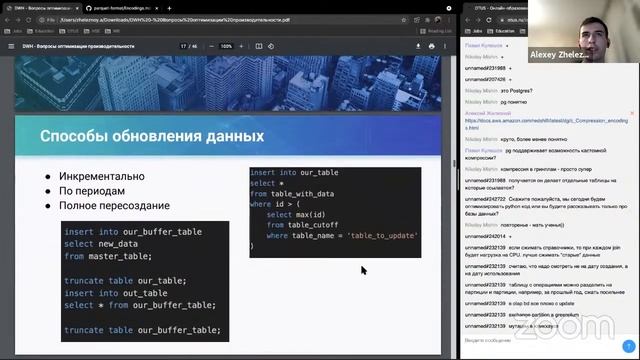Click the 'DWH - Вопросы оптимизации' PDF title
The height and width of the screenshot is (360, 640).
pos(78,47)
